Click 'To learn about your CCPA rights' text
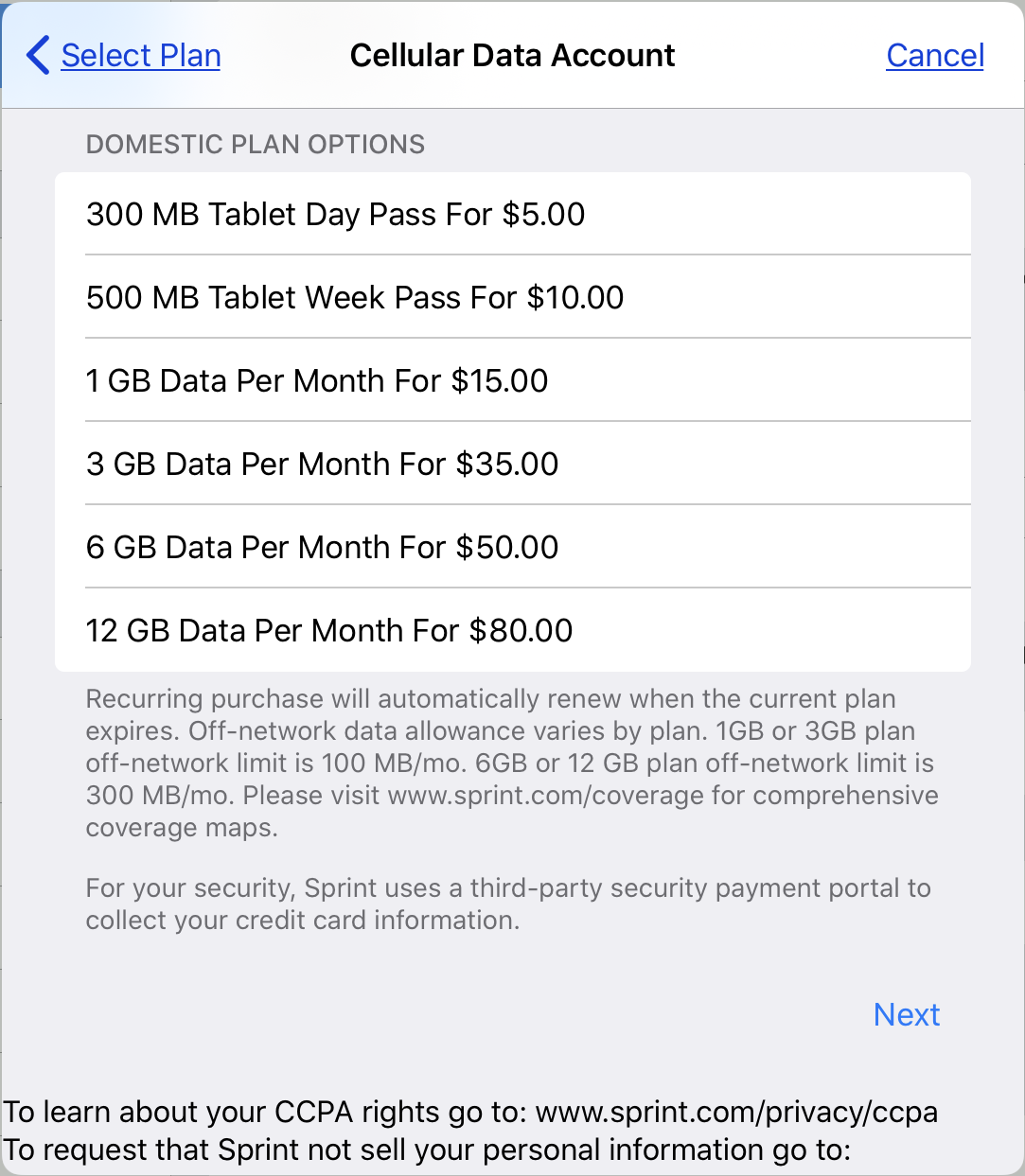 coord(265,1112)
